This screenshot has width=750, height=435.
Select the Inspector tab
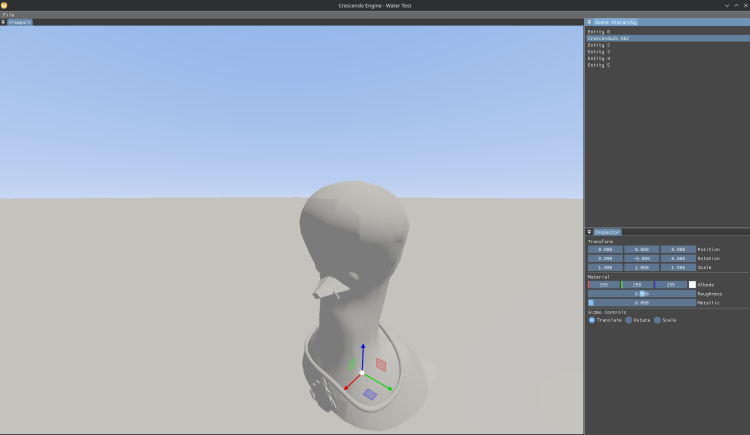(607, 232)
